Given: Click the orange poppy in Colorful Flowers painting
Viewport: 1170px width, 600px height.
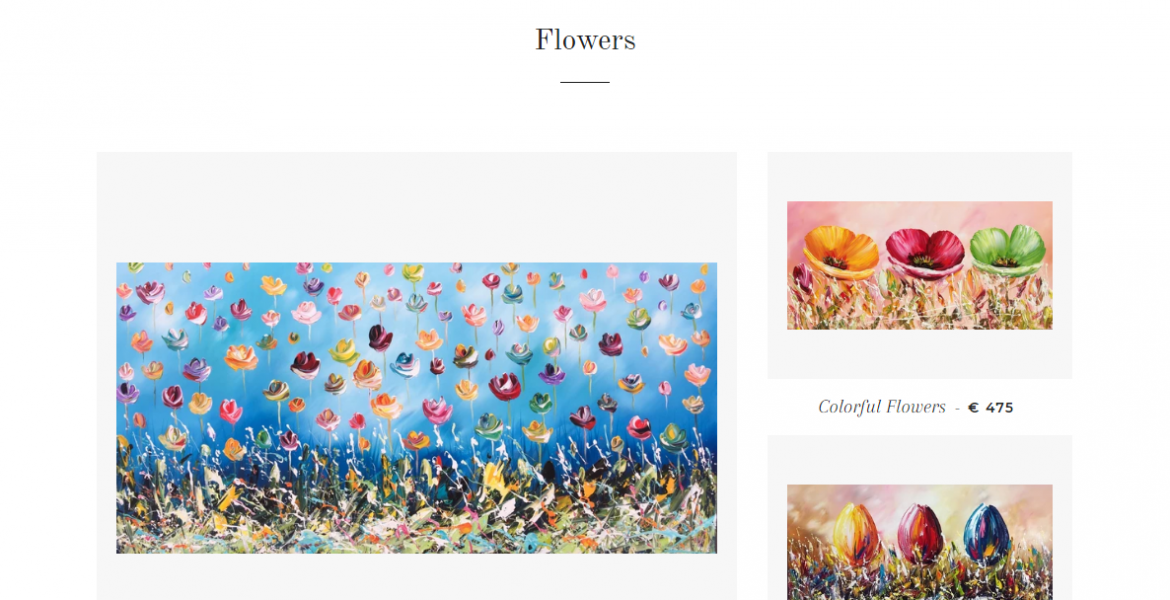Looking at the screenshot, I should click(840, 252).
